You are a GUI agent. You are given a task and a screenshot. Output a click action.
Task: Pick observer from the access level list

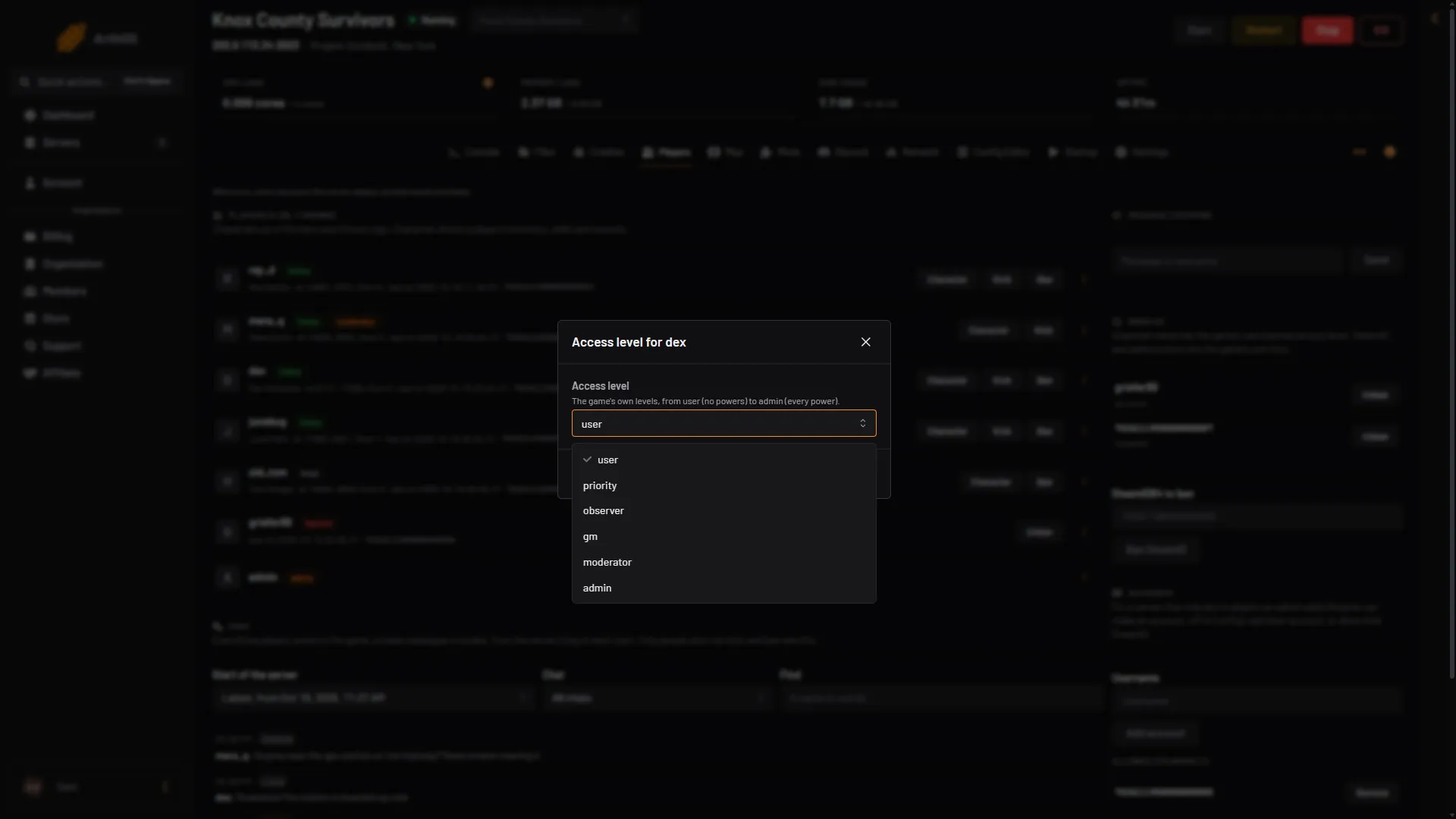[723, 511]
